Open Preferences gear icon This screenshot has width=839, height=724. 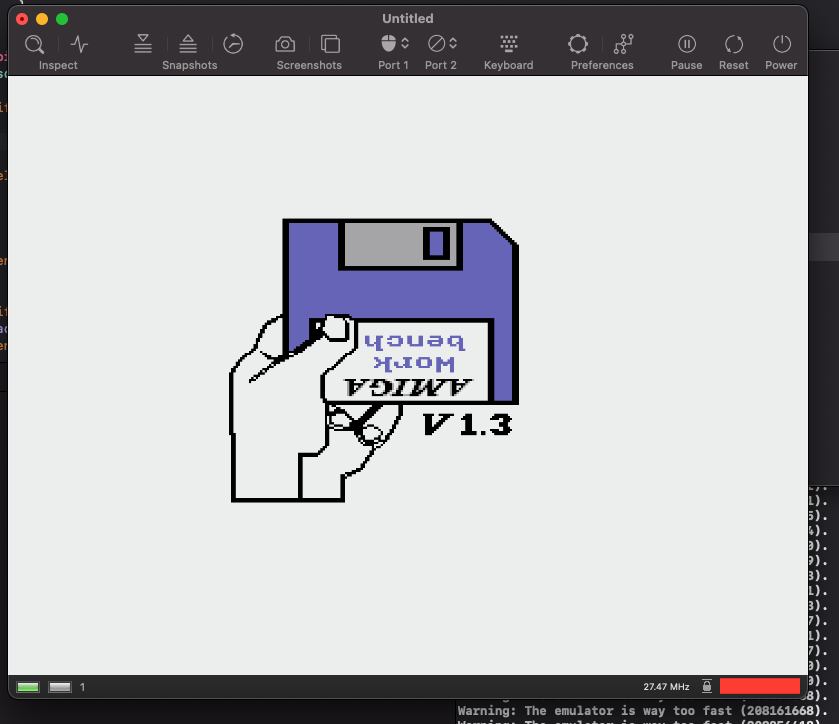(x=578, y=44)
